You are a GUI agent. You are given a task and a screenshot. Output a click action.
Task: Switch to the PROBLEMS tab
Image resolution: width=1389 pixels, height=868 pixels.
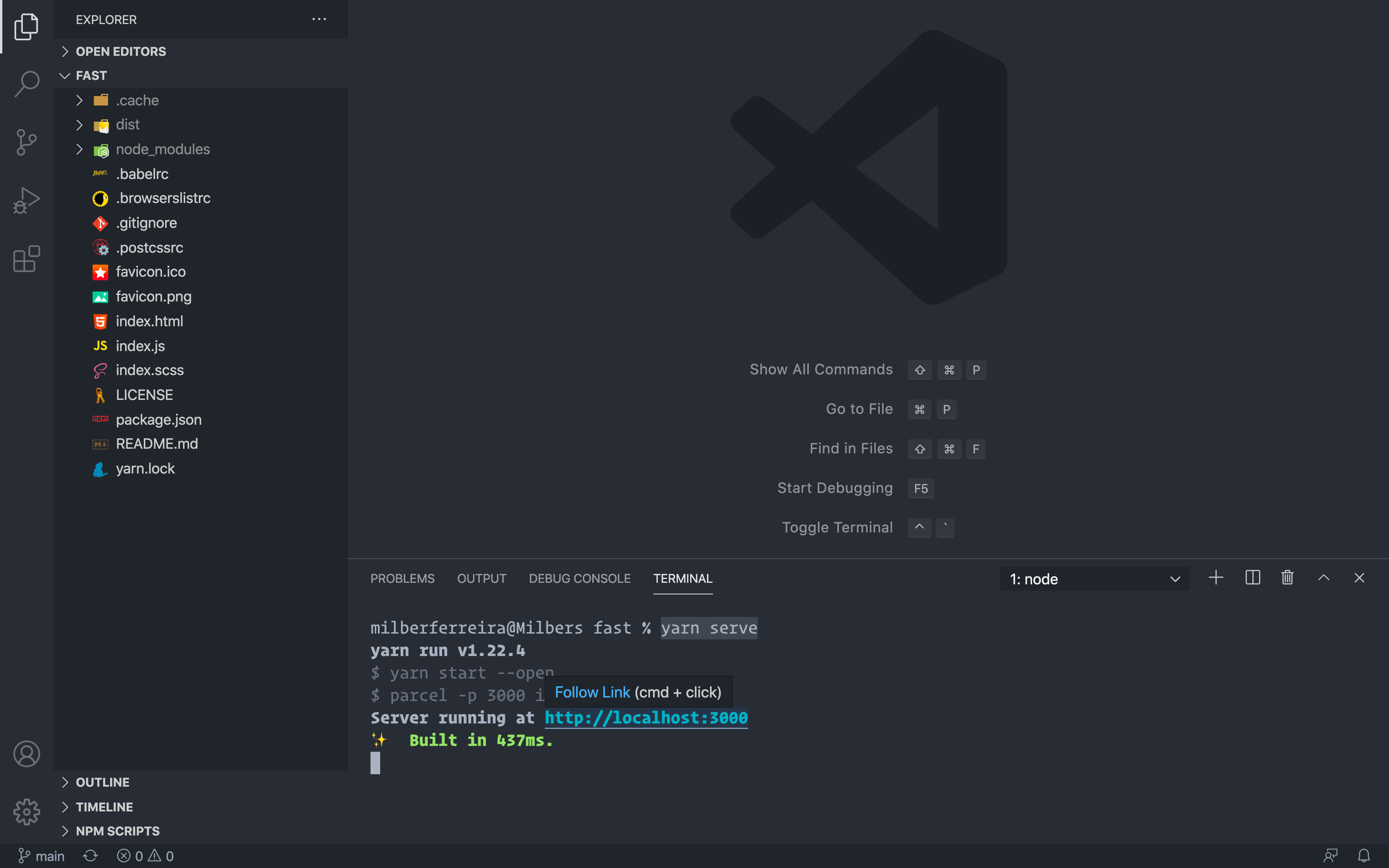pos(402,579)
